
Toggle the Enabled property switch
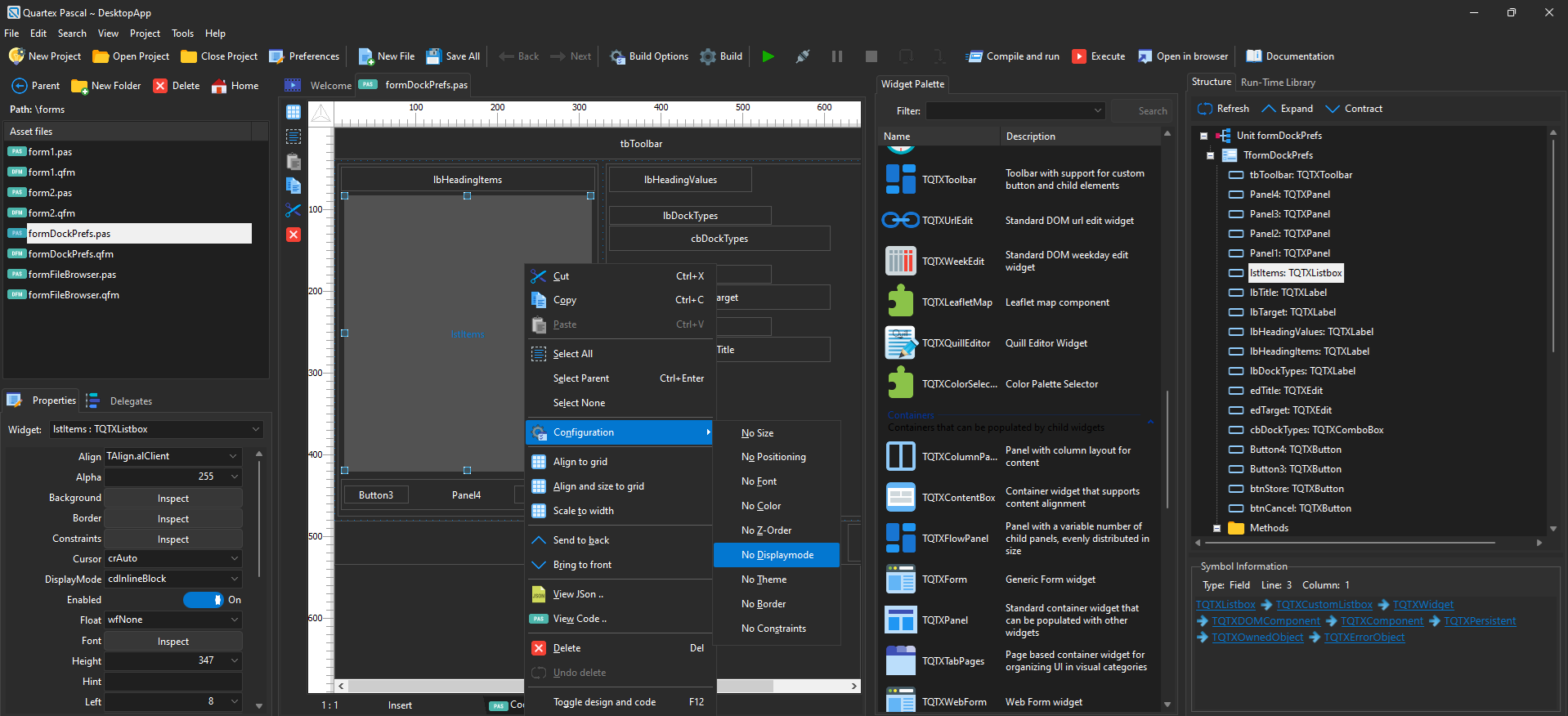point(203,600)
